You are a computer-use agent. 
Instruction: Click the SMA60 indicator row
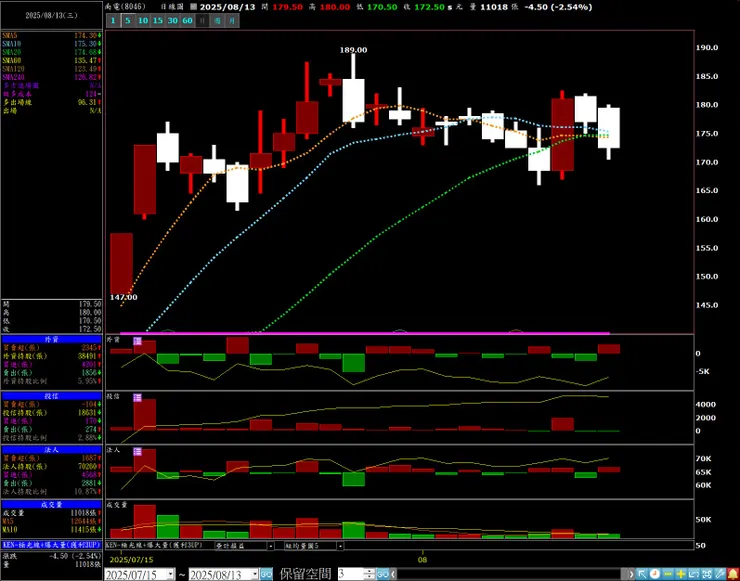tap(51, 60)
